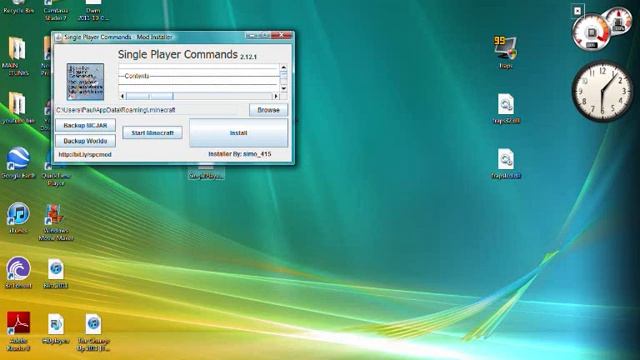
Task: Select the audio file icon beside BitTorrent
Action: point(56,273)
